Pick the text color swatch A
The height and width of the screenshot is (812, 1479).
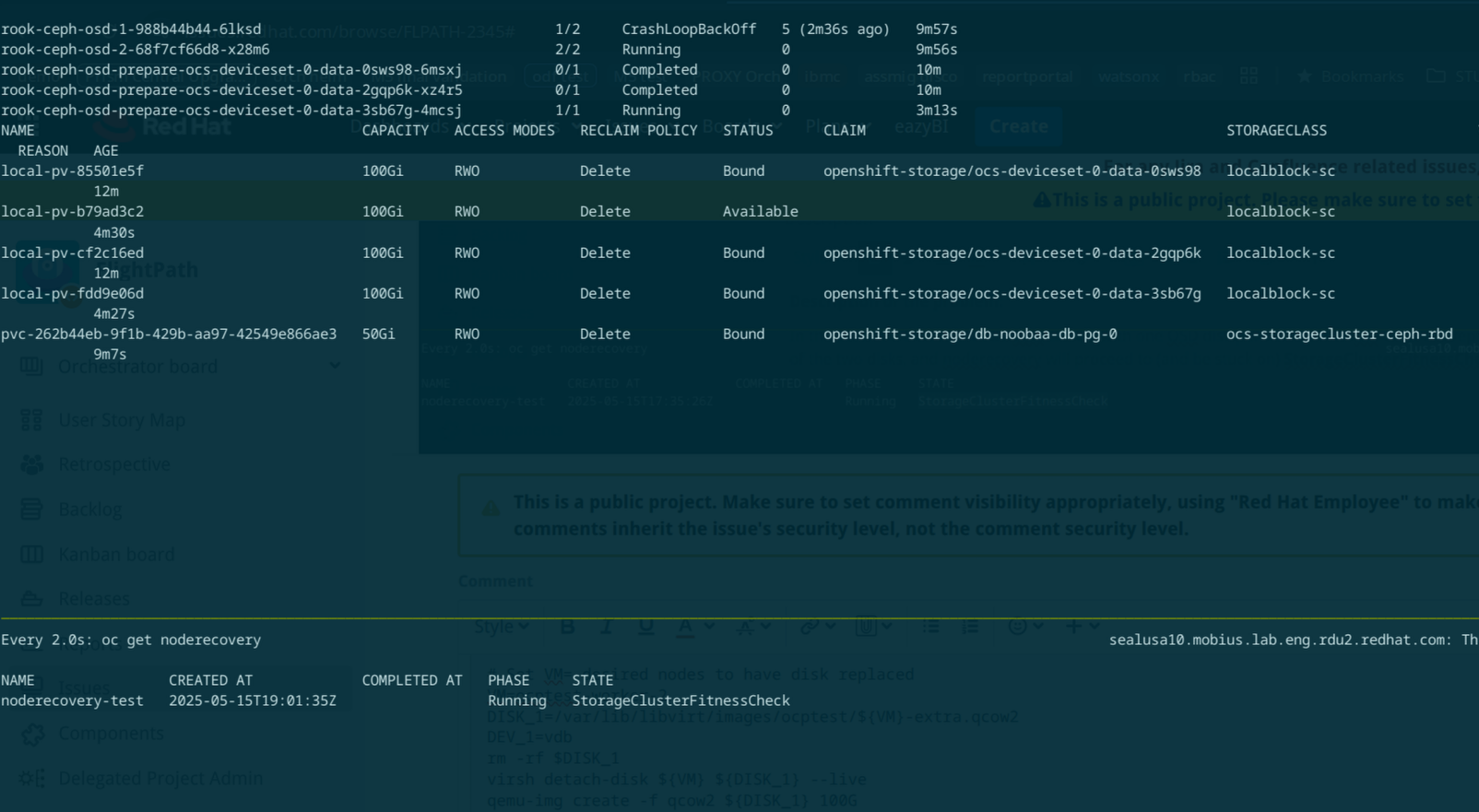pos(685,627)
